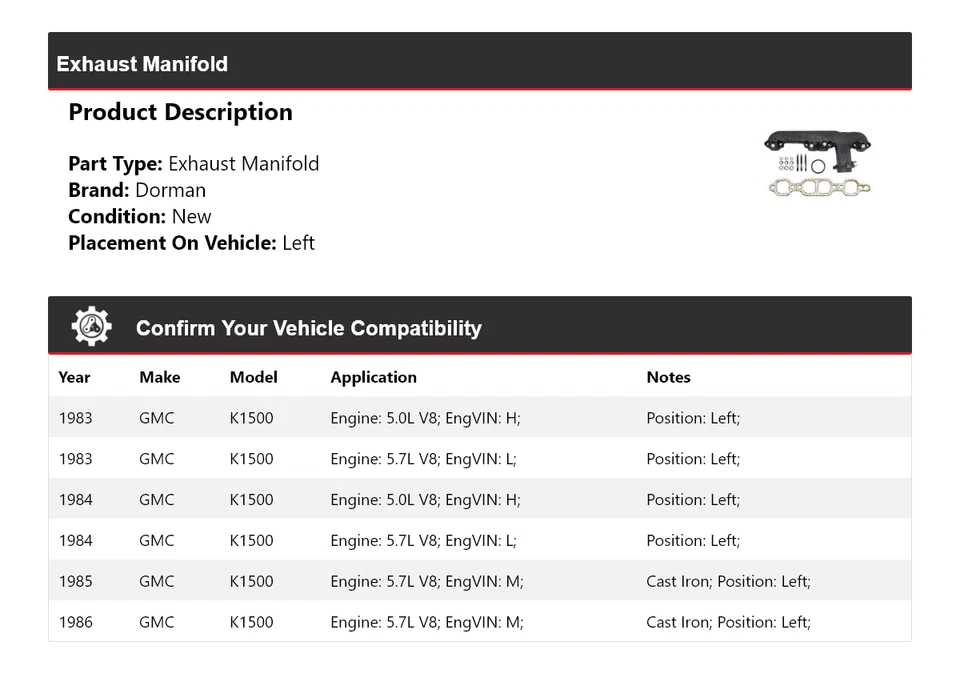Select the Make column header
The width and height of the screenshot is (960, 674).
coord(160,377)
